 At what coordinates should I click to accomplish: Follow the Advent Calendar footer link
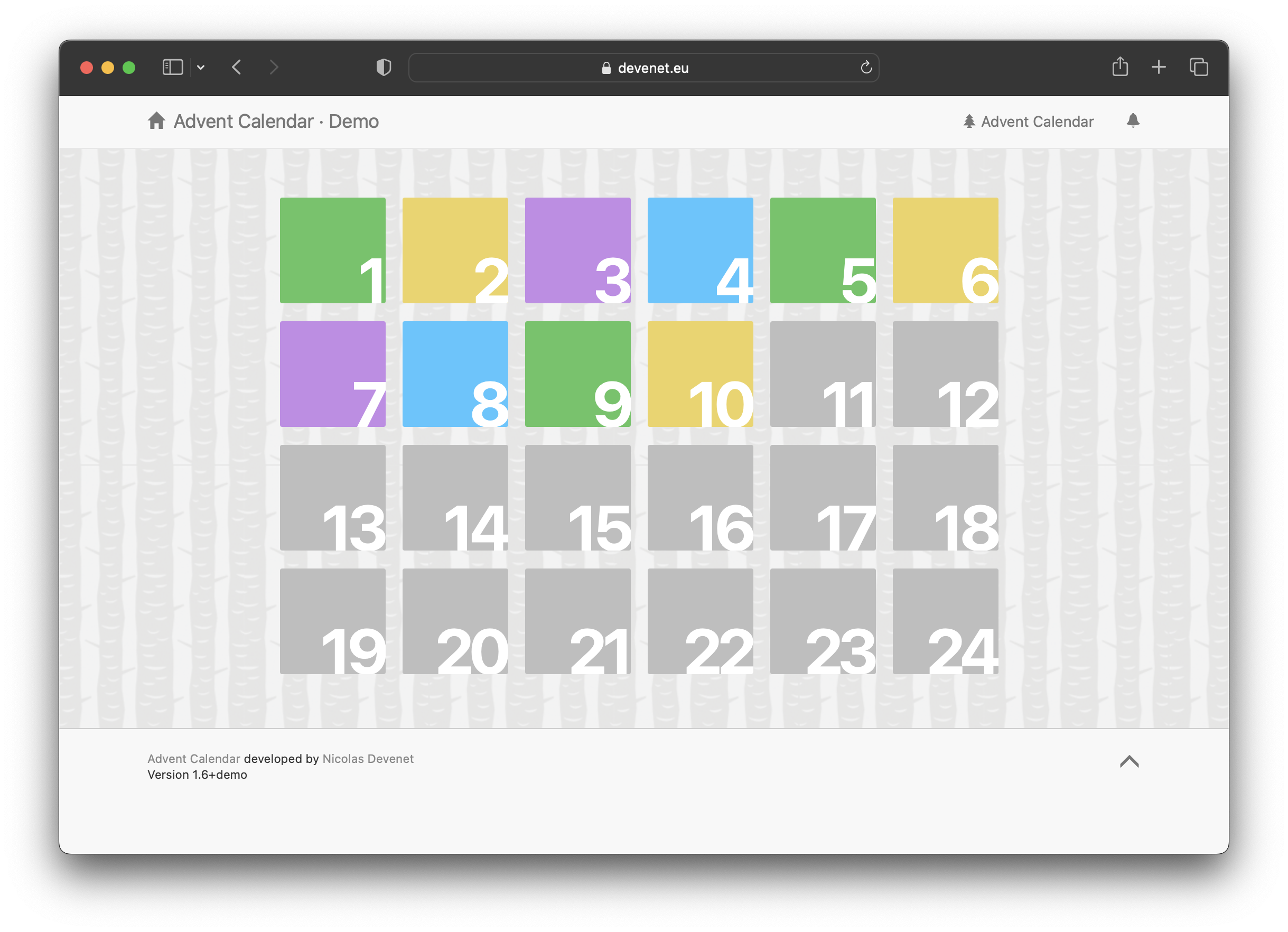pos(194,759)
